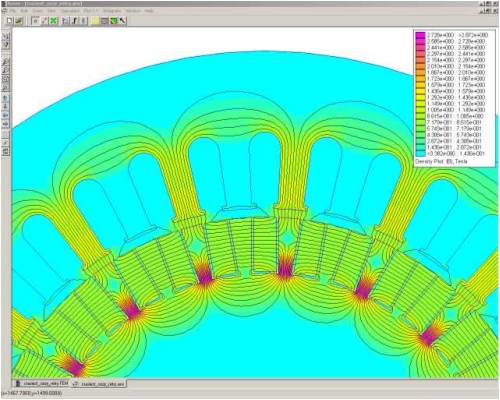
Task: Switch to the .FEM document tab
Action: (x=41, y=384)
